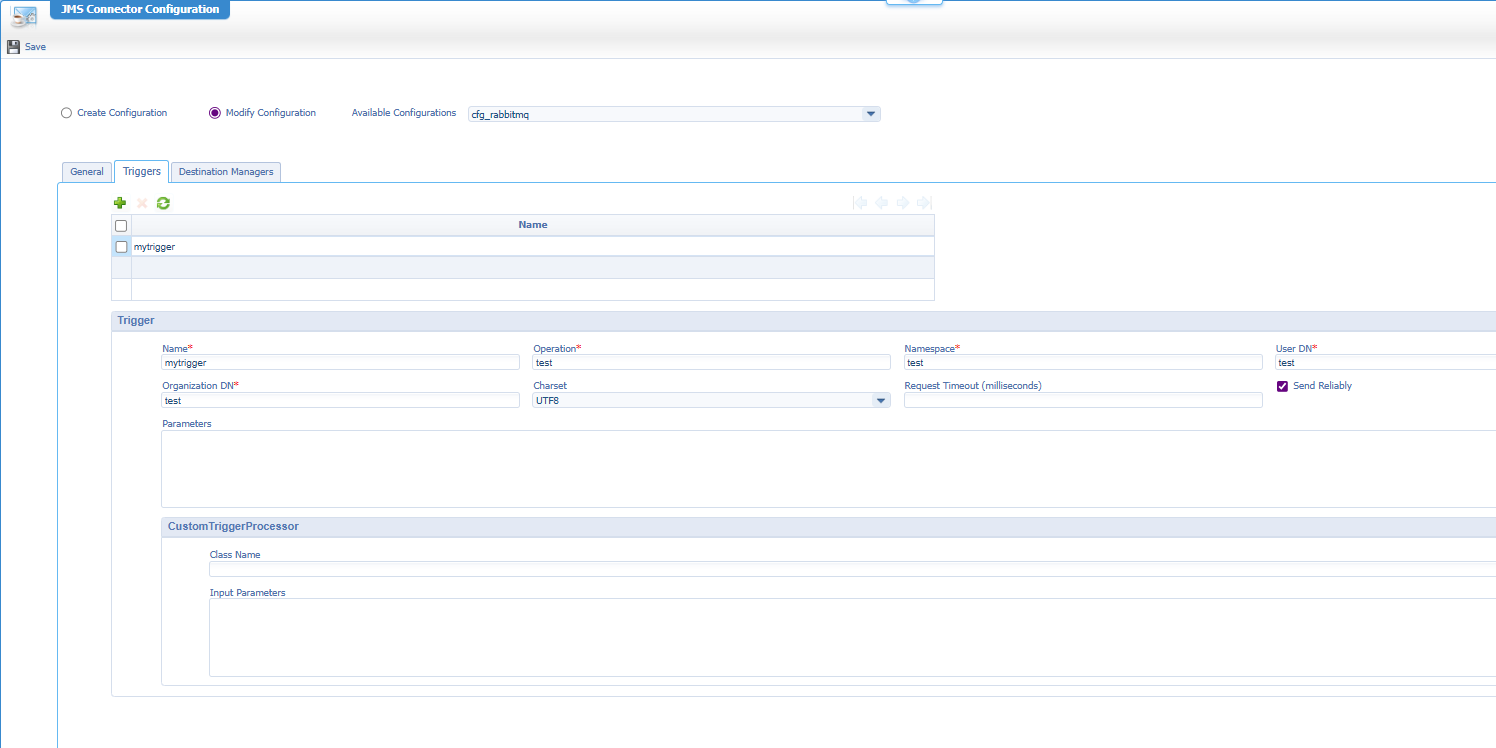This screenshot has width=1496, height=748.
Task: Open the Available Configurations dropdown
Action: tap(870, 113)
